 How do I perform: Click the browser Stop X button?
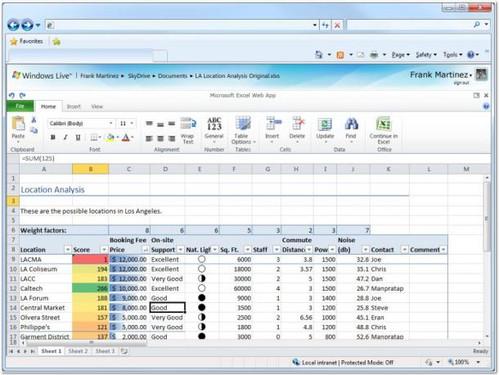tap(337, 25)
